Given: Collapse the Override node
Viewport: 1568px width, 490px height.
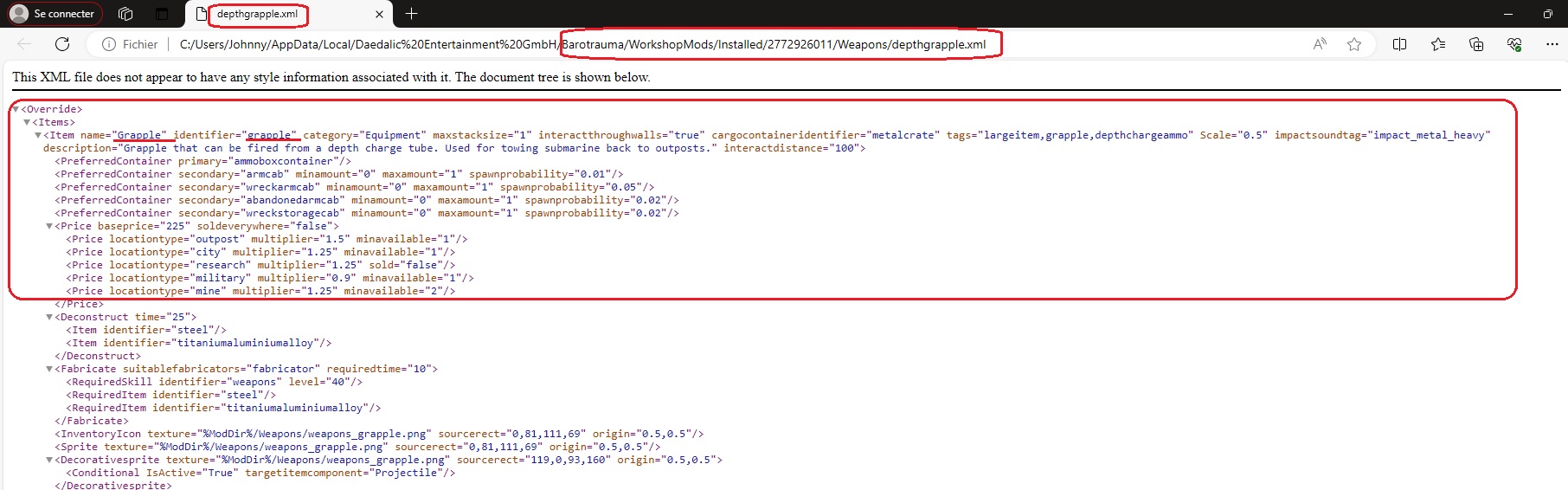Looking at the screenshot, I should point(16,109).
